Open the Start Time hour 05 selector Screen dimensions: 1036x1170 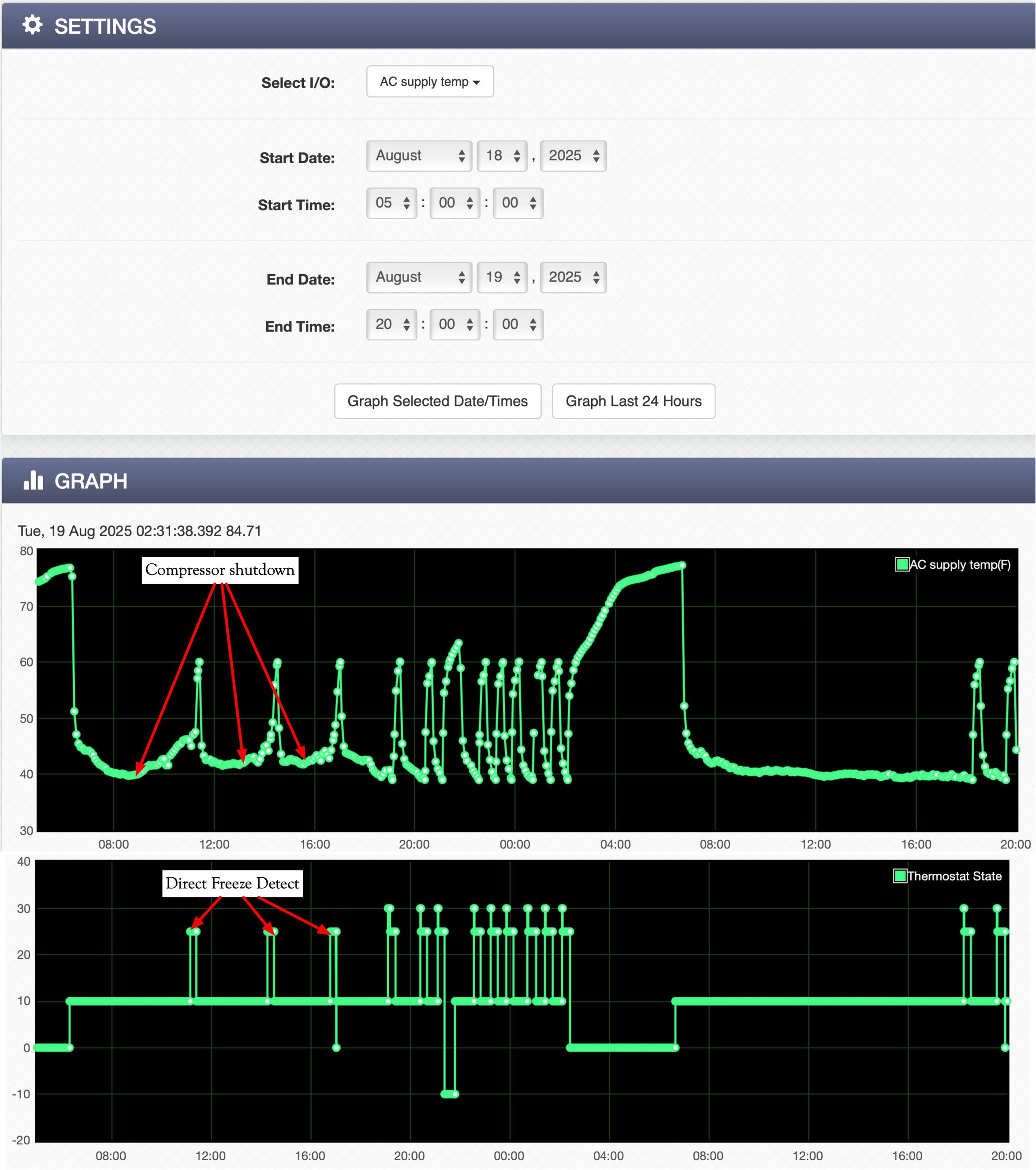pos(391,203)
